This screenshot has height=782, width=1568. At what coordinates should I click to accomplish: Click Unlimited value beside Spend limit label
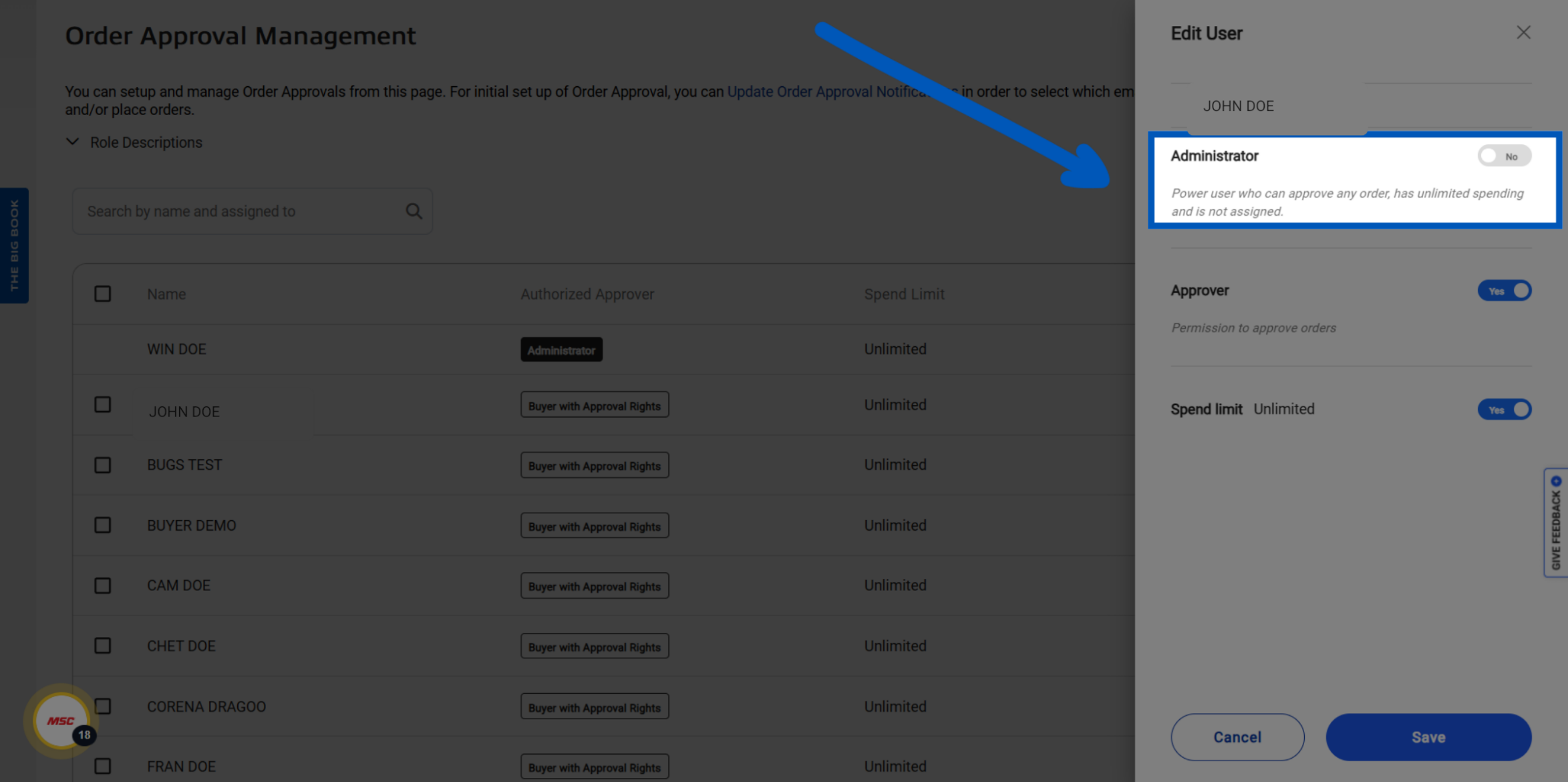pyautogui.click(x=1283, y=409)
